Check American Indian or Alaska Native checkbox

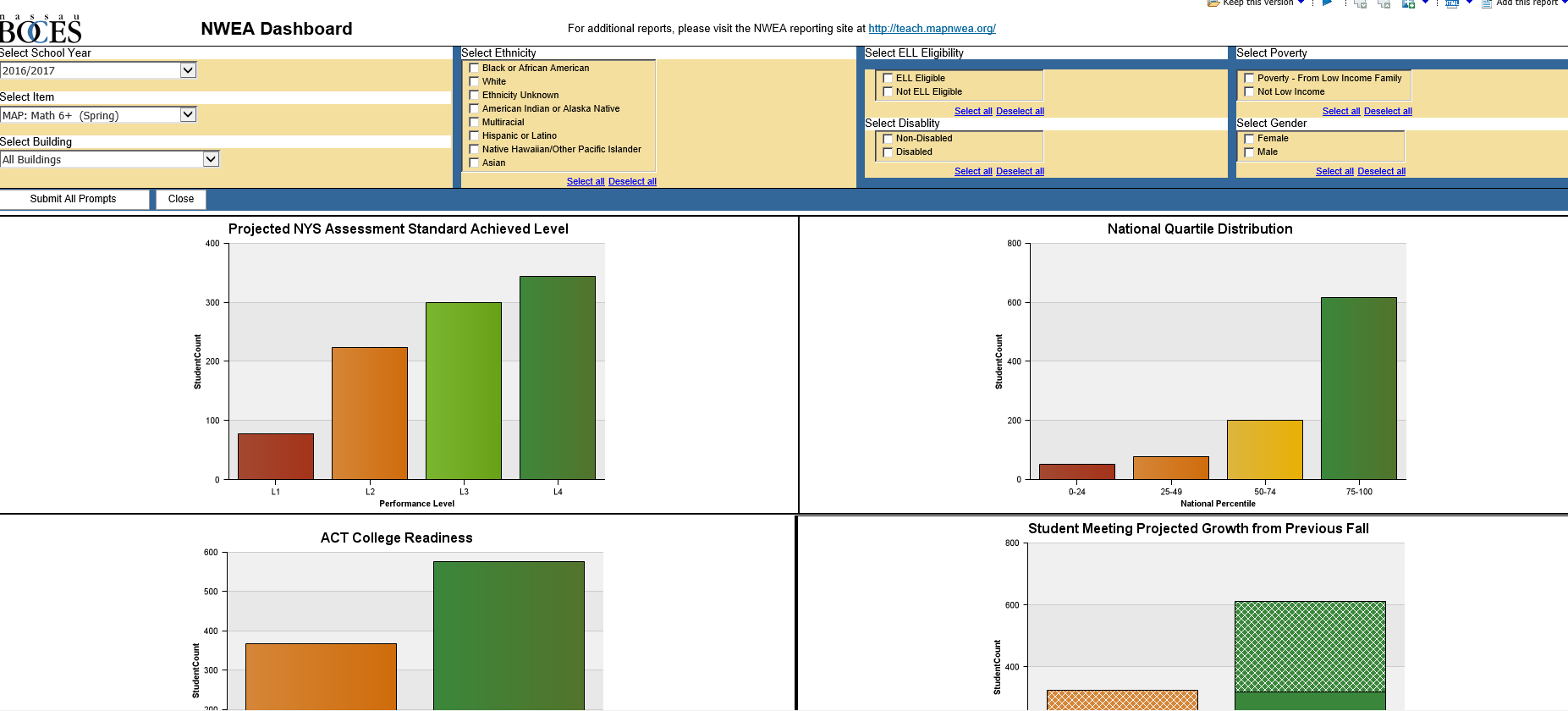[x=474, y=108]
